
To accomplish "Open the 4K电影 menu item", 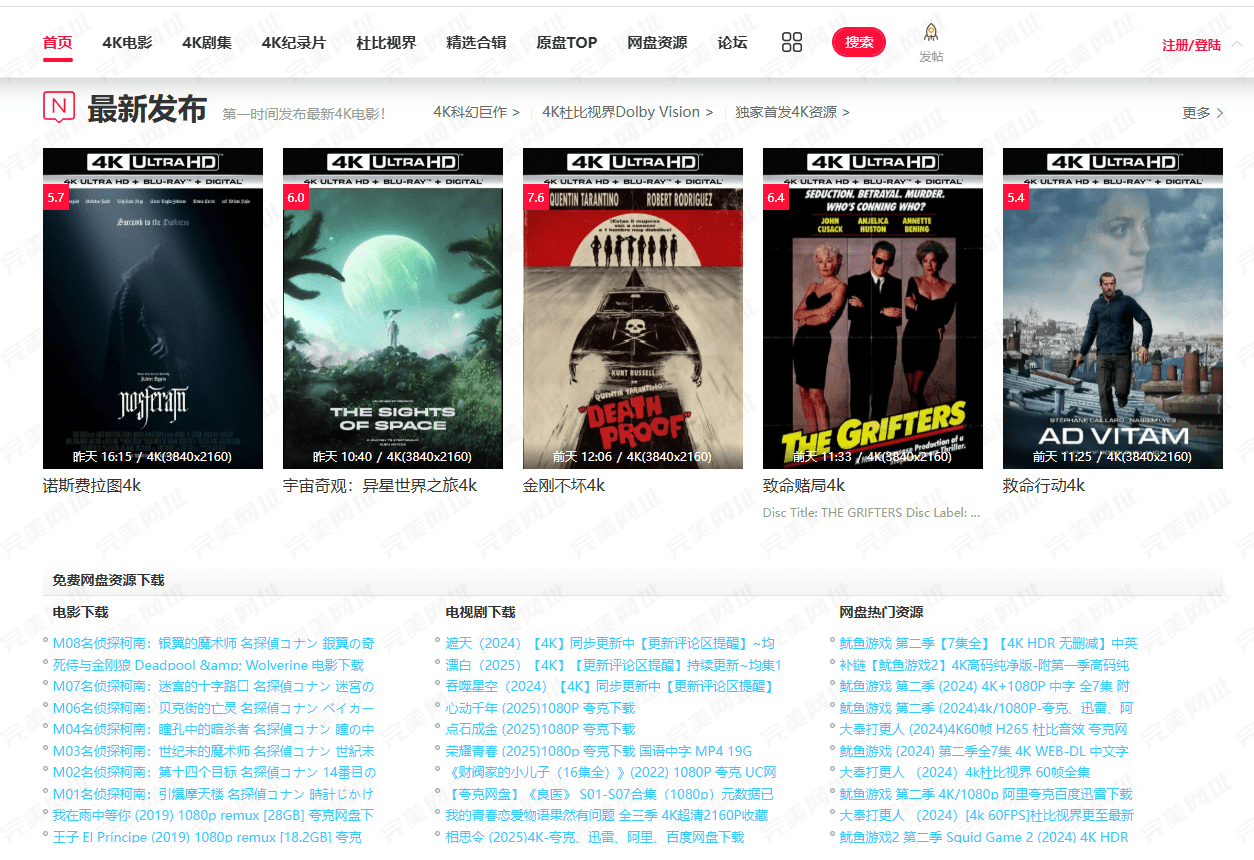I will [127, 42].
